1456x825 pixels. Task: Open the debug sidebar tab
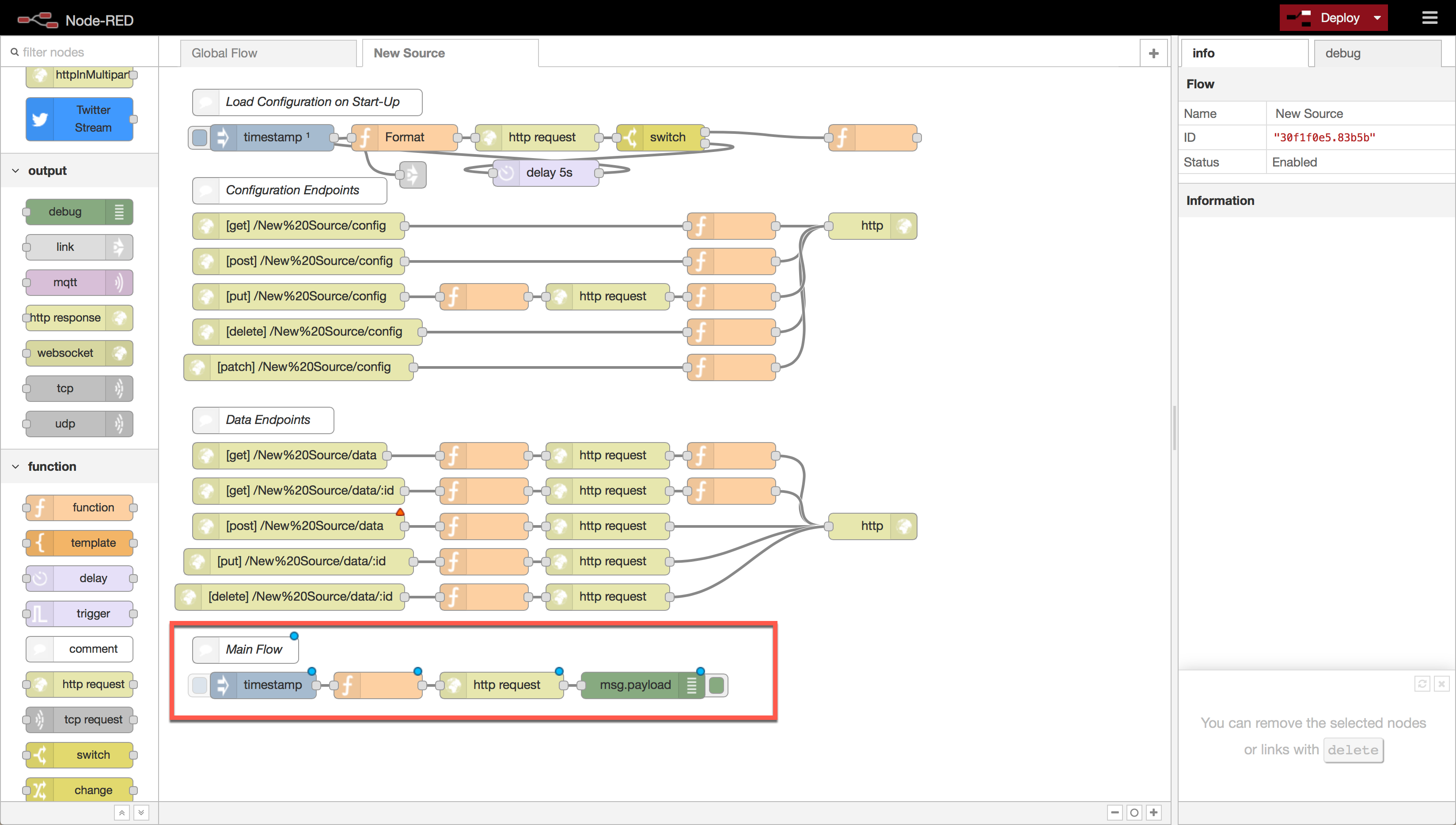pyautogui.click(x=1377, y=53)
